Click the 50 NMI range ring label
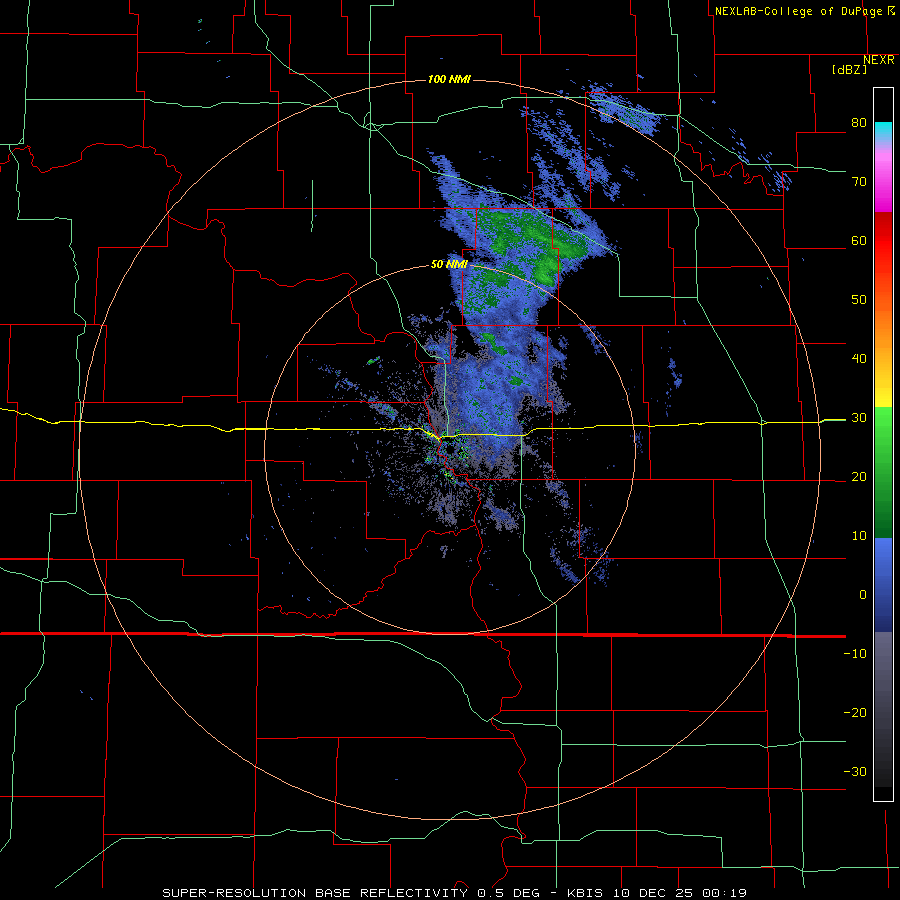Viewport: 900px width, 900px height. [x=449, y=265]
